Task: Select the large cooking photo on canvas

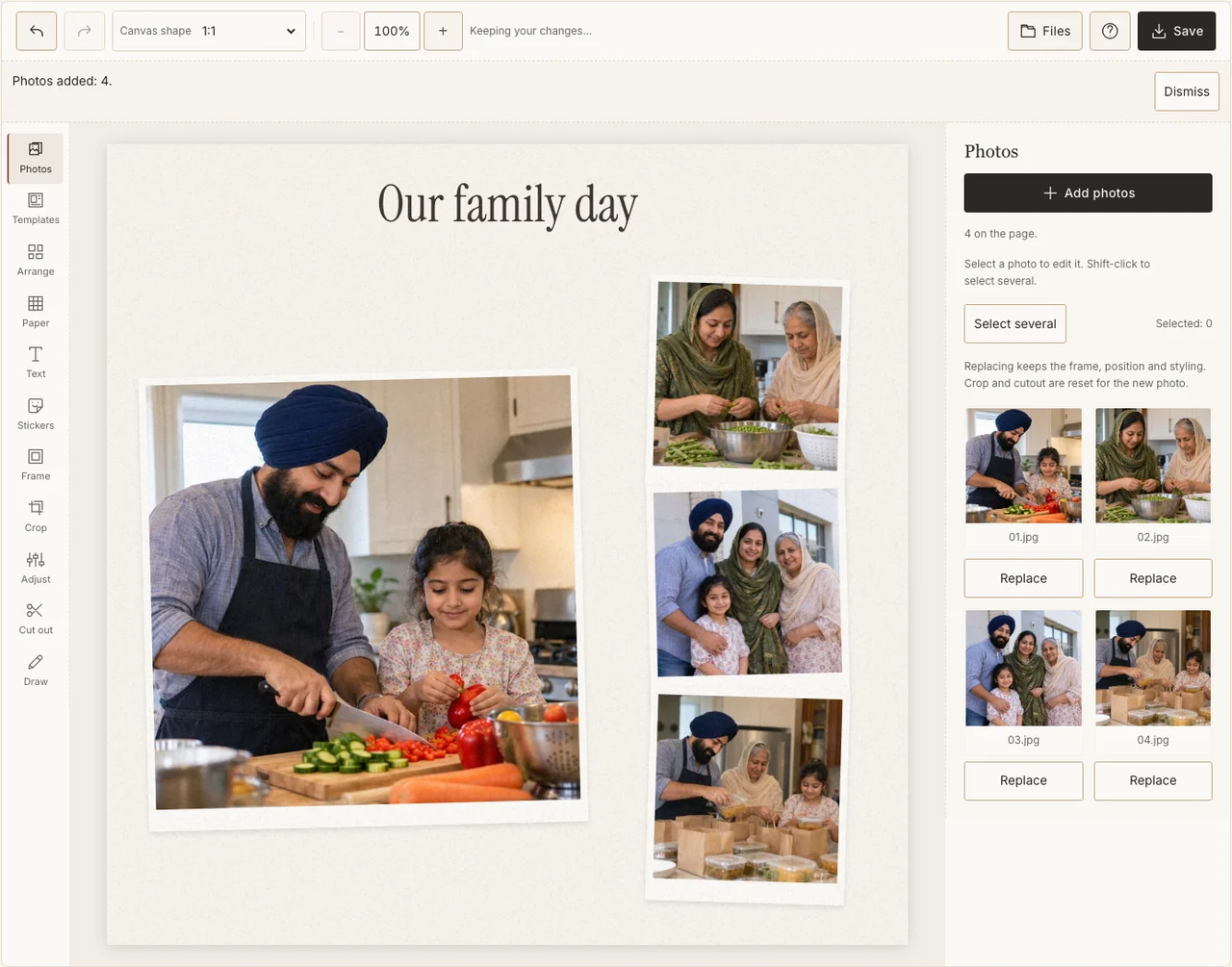Action: [x=364, y=600]
